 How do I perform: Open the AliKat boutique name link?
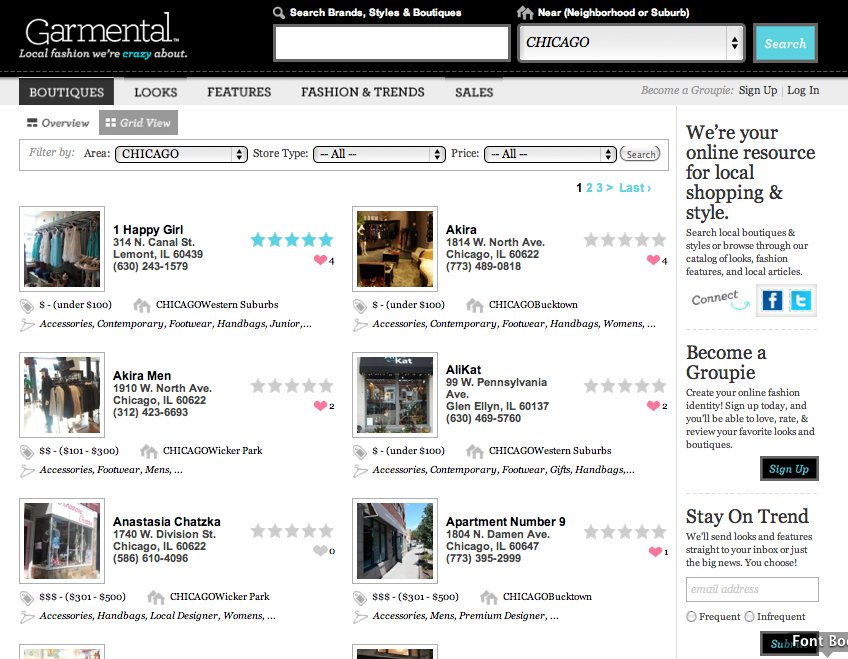point(463,370)
